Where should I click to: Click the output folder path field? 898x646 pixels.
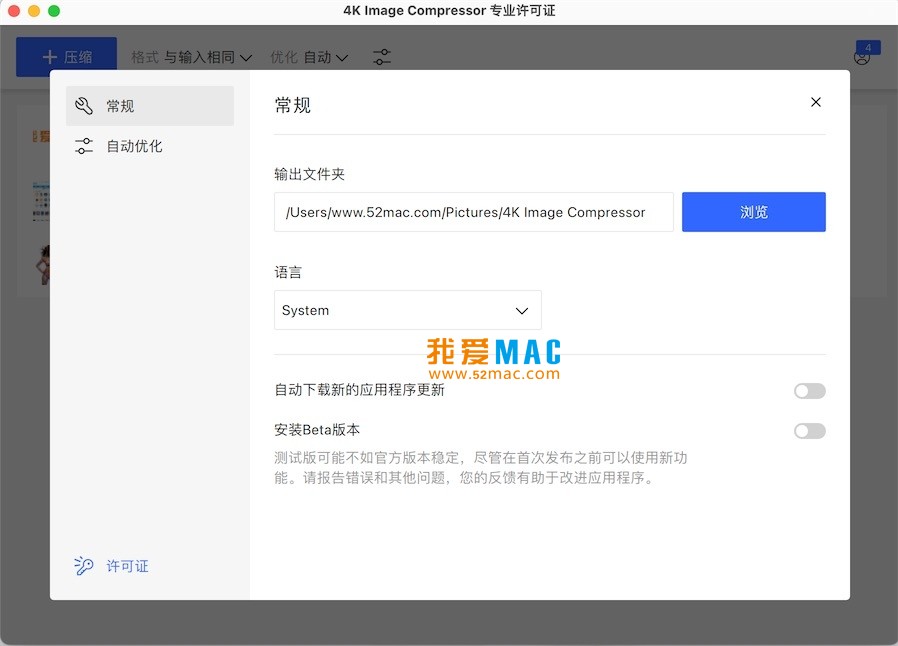pos(474,212)
